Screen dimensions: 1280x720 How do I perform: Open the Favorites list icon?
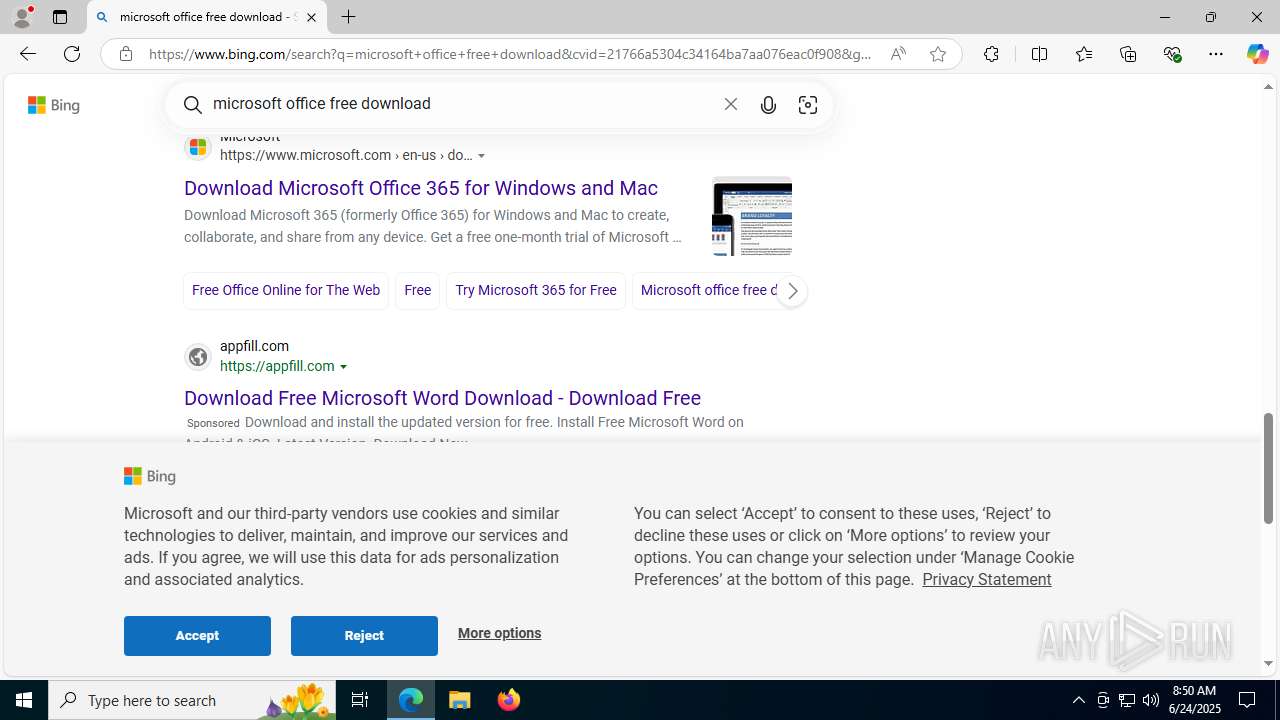click(x=1084, y=54)
